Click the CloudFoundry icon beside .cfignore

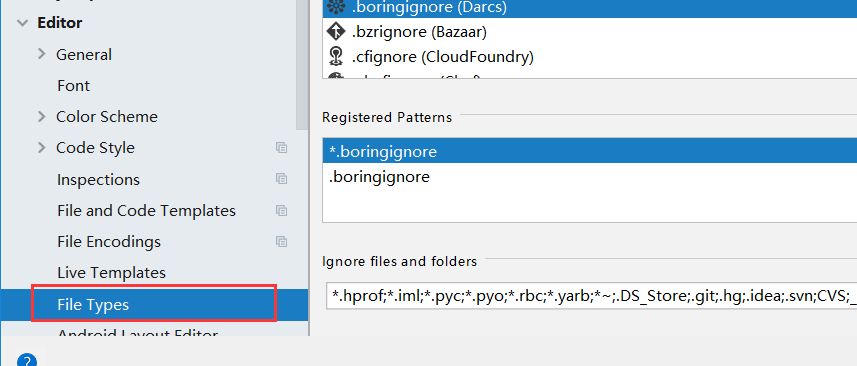pyautogui.click(x=335, y=56)
